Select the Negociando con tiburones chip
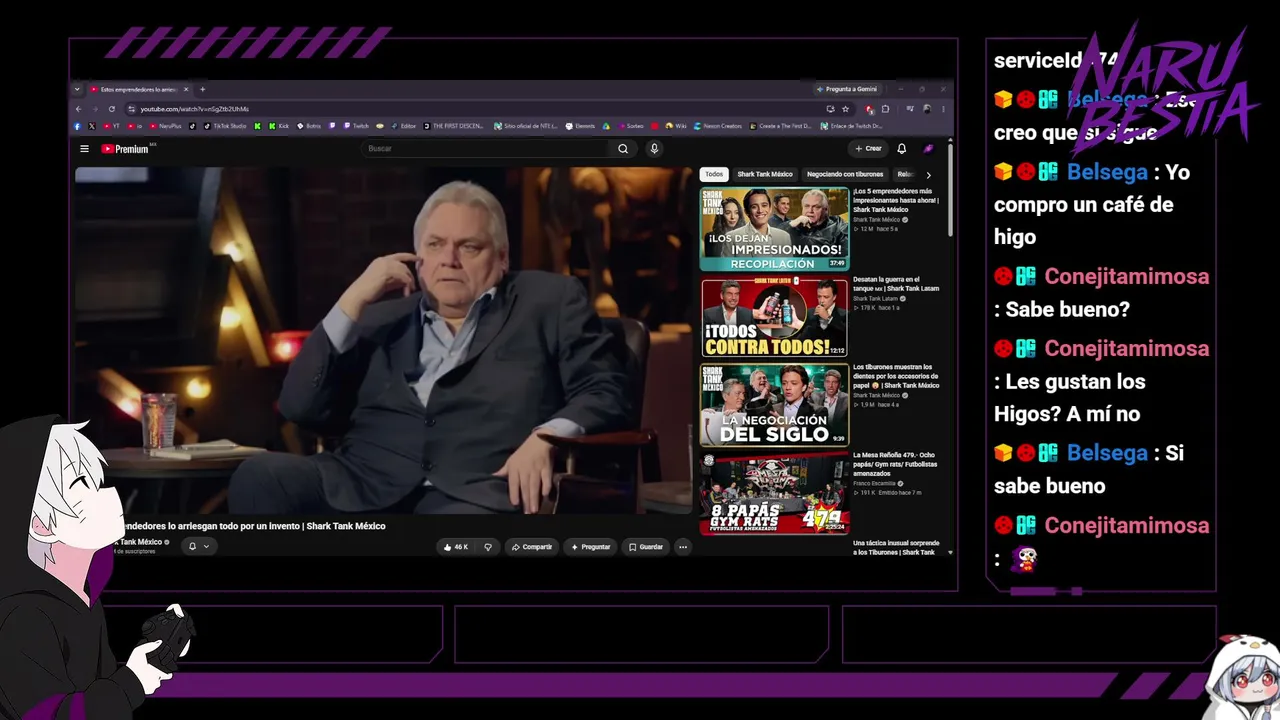 coord(845,174)
